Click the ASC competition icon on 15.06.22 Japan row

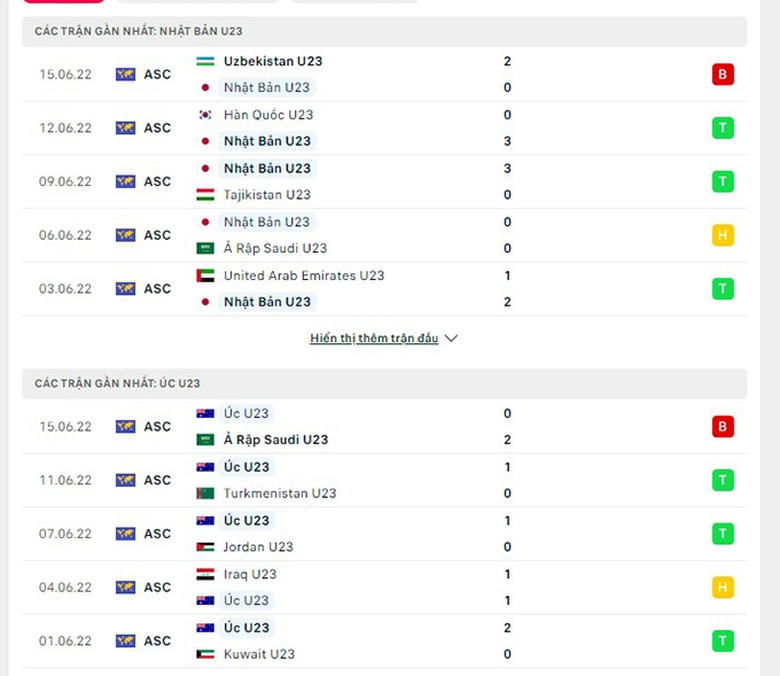125,75
